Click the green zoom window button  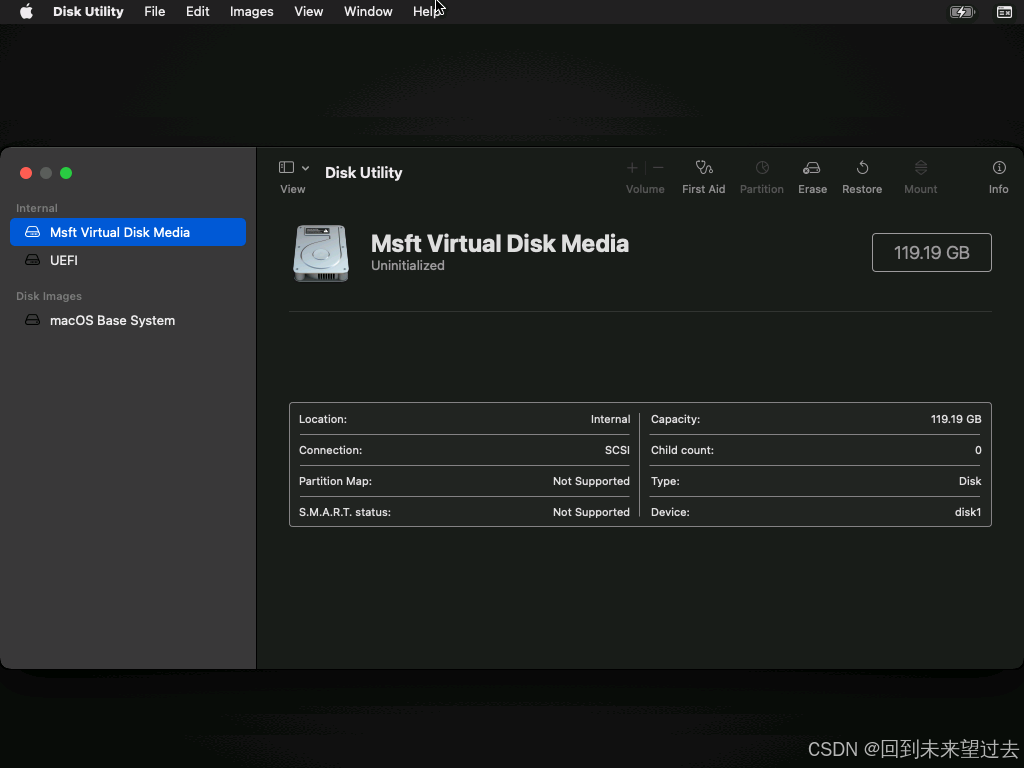tap(66, 173)
